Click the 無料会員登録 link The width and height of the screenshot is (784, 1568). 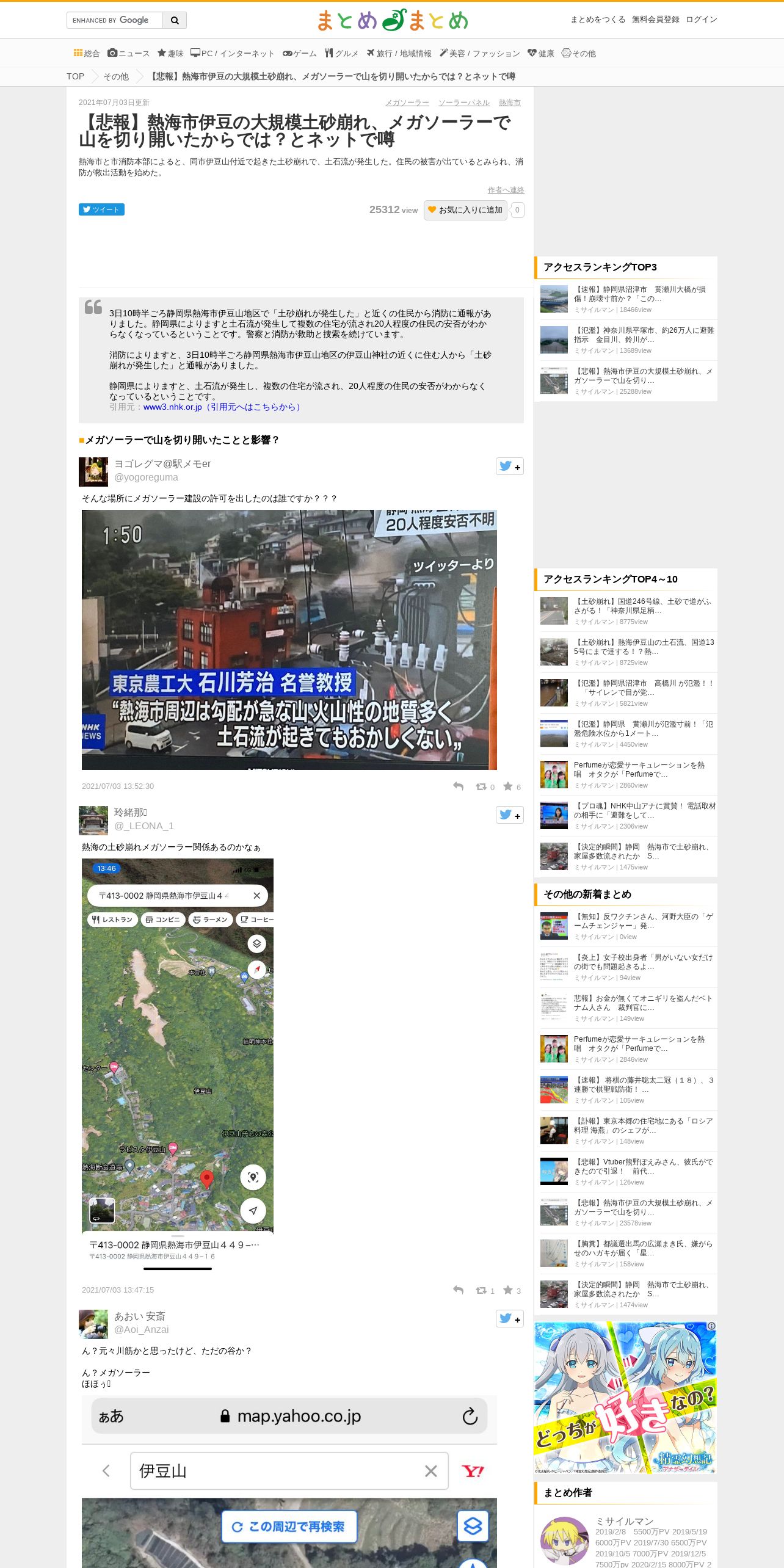click(656, 20)
